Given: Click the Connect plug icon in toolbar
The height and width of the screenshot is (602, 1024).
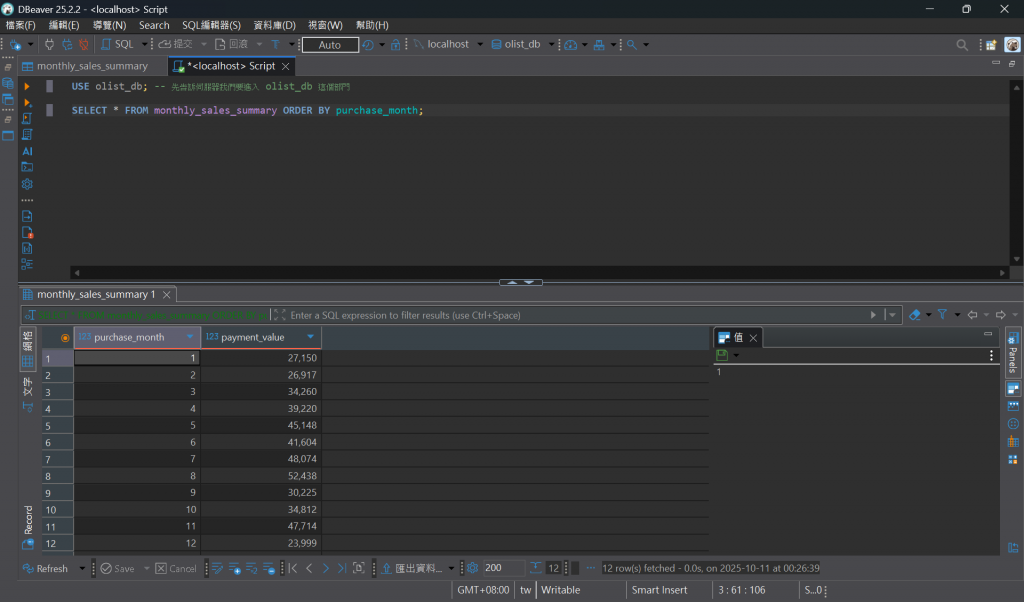Looking at the screenshot, I should pos(50,44).
